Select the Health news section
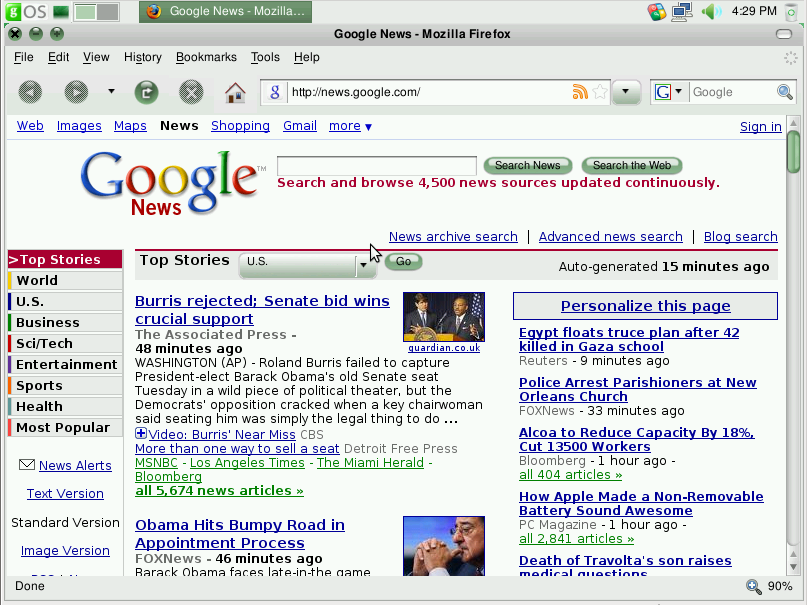 click(x=65, y=407)
